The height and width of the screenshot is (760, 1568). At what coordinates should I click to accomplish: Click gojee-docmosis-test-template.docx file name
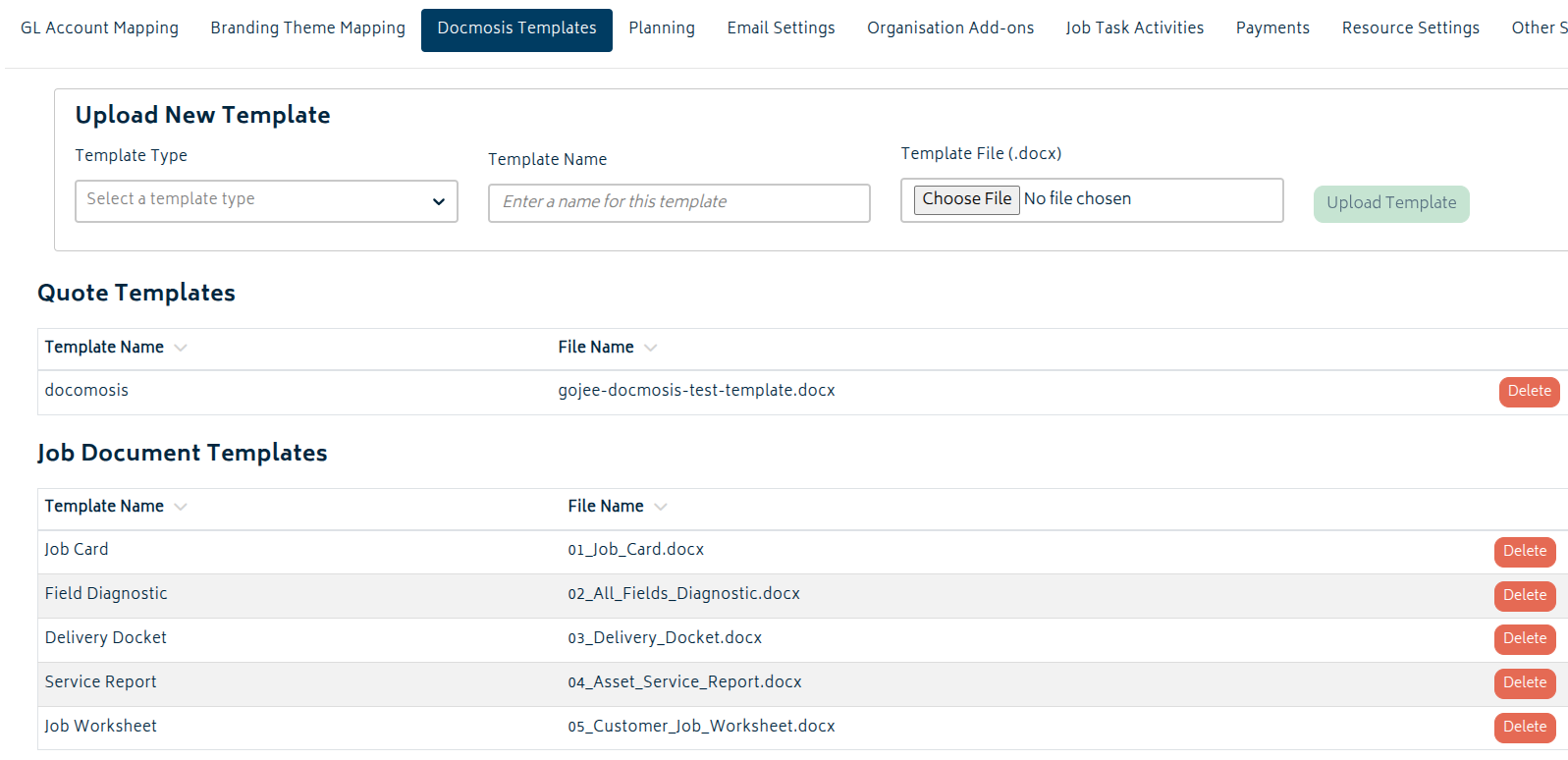(x=696, y=391)
